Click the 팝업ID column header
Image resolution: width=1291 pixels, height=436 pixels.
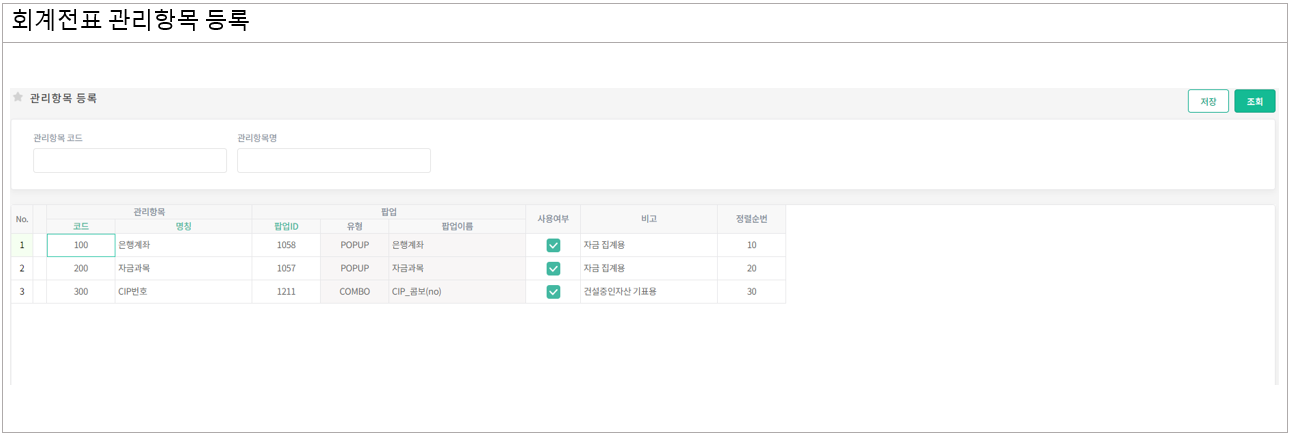286,226
